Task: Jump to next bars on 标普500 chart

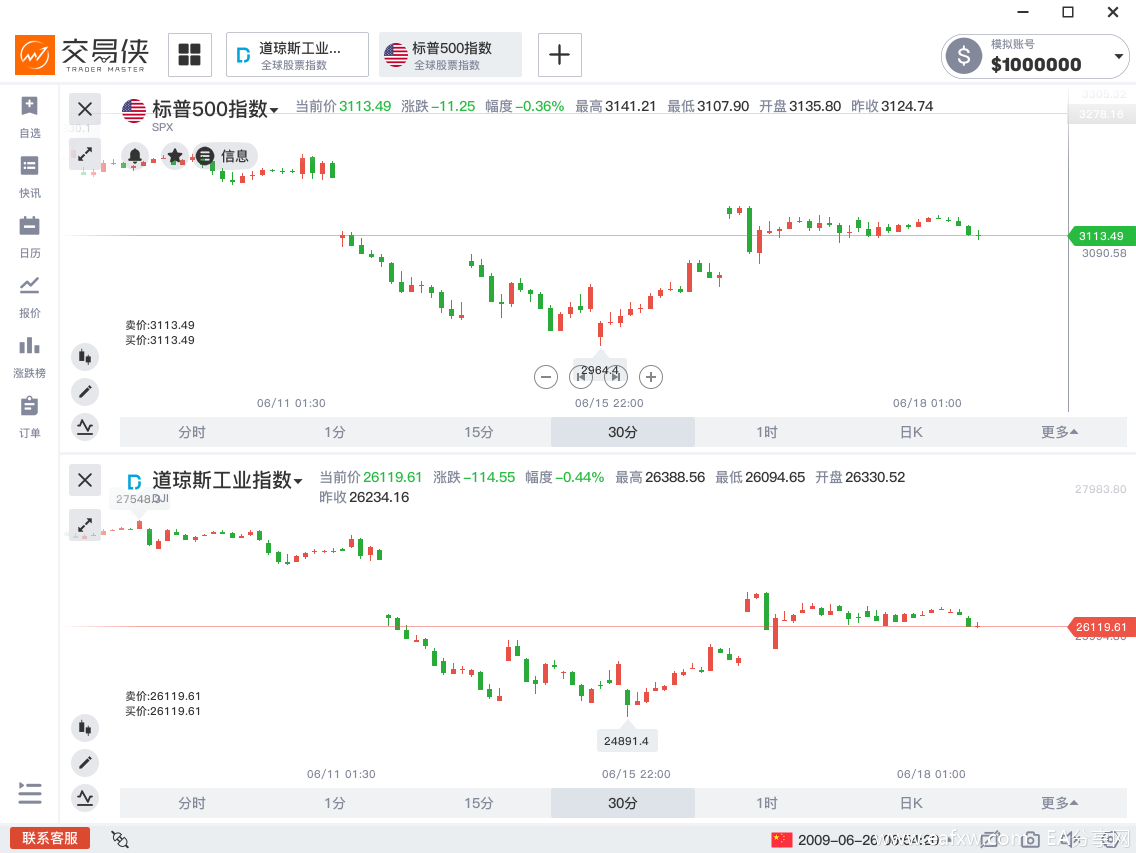Action: pyautogui.click(x=616, y=377)
